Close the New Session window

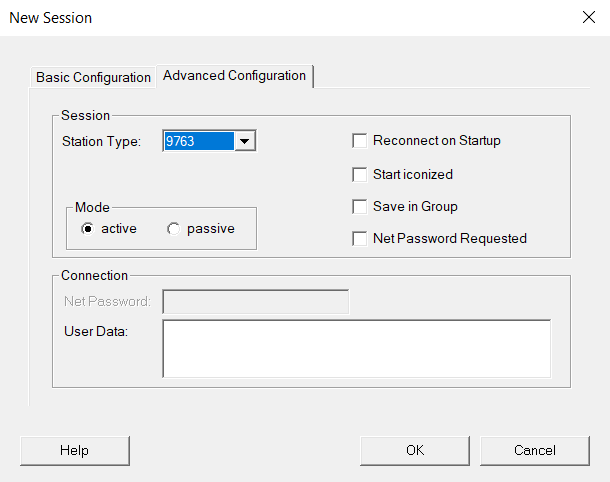click(589, 17)
